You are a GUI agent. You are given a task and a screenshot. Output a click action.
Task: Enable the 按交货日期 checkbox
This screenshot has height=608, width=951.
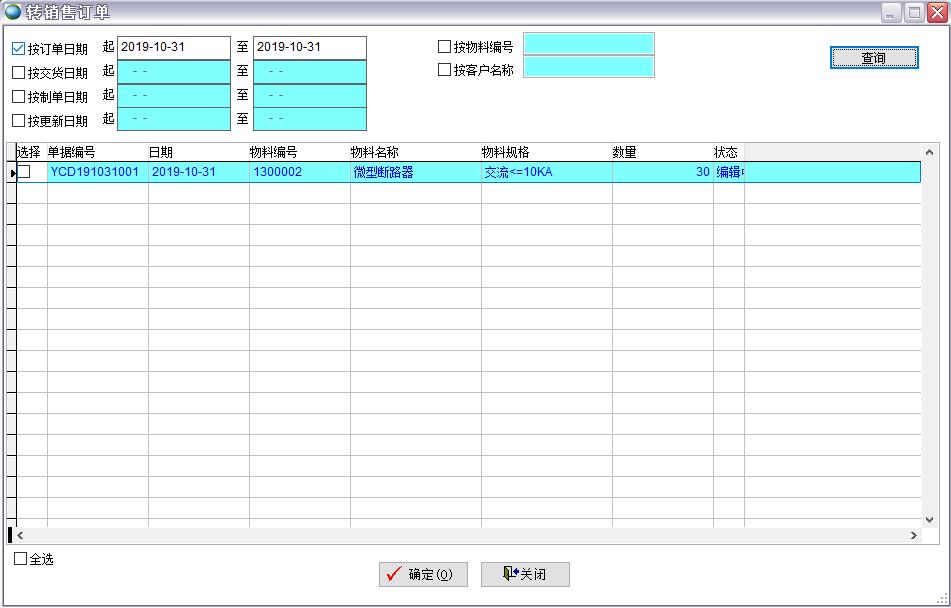pos(19,72)
